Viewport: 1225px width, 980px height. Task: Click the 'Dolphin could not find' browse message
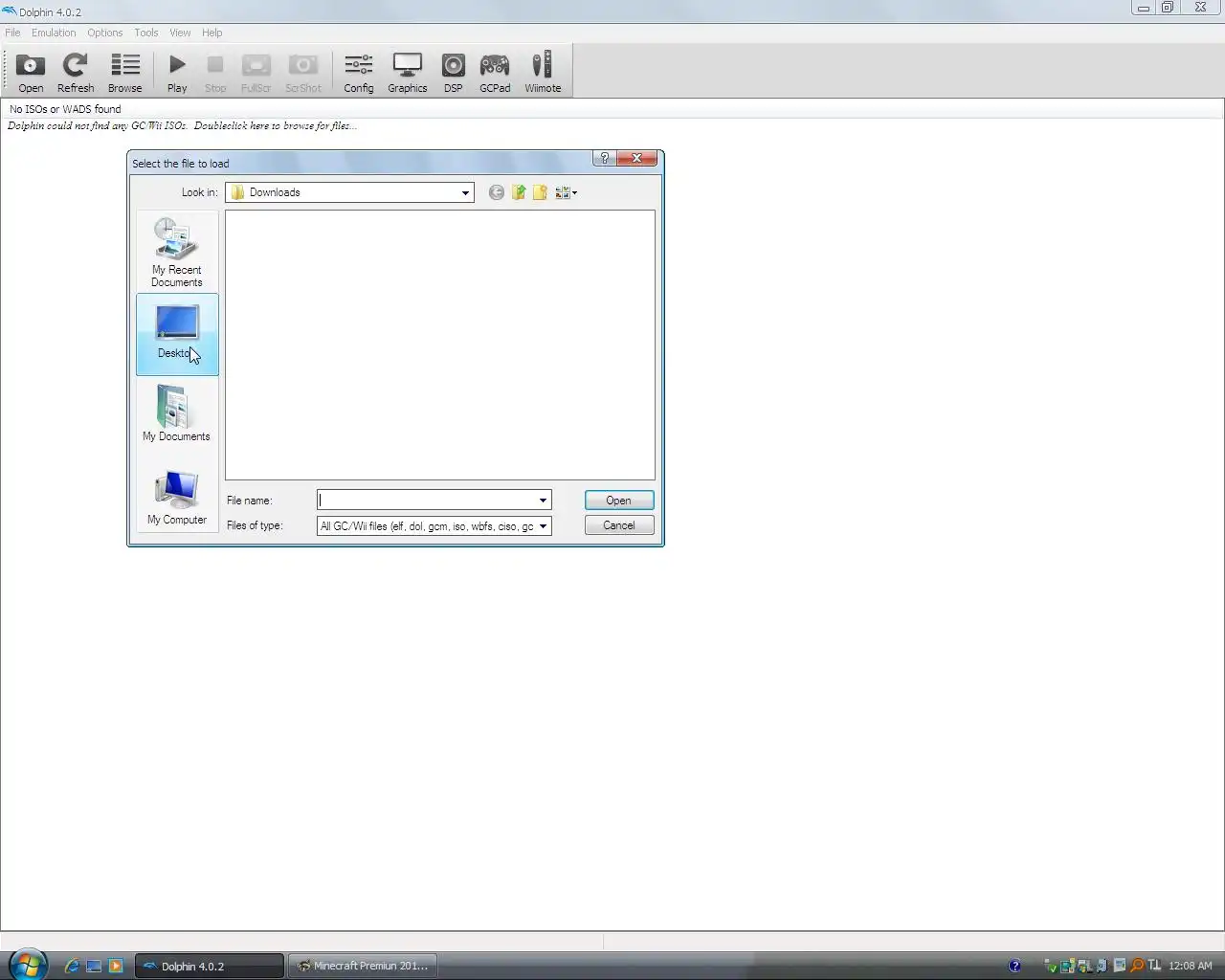[182, 125]
